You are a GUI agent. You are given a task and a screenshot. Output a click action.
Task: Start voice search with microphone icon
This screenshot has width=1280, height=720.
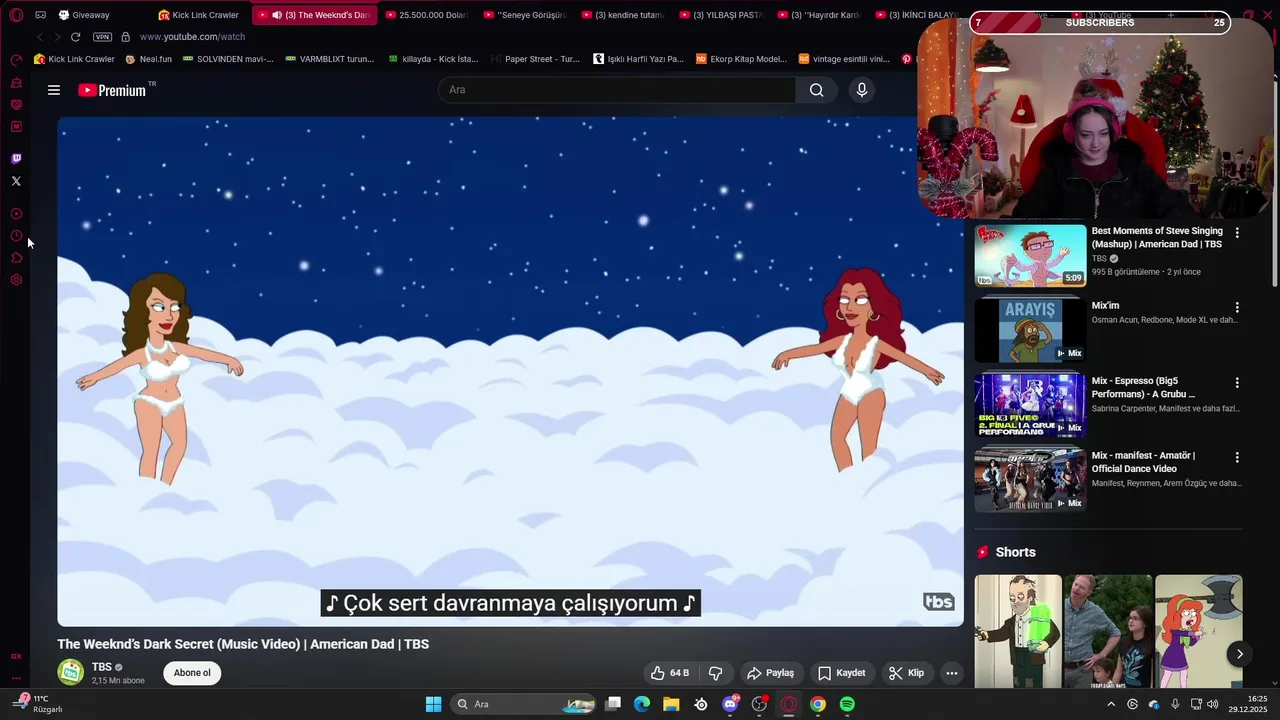coord(862,90)
